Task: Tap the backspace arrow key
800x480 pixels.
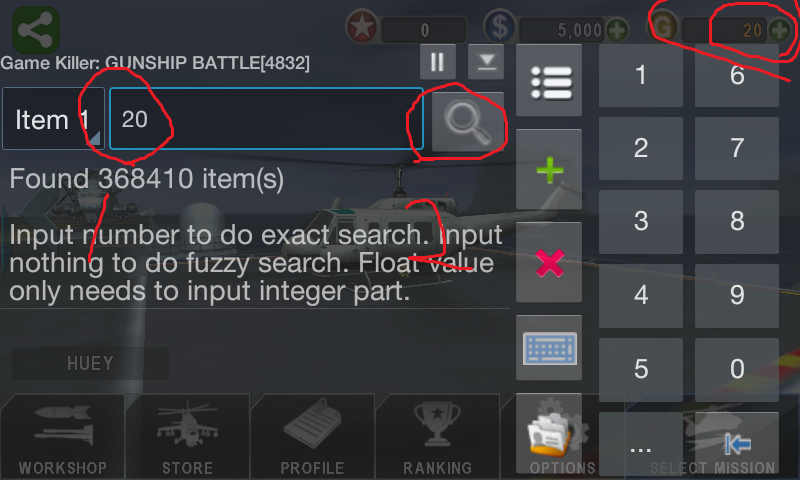Action: 737,444
